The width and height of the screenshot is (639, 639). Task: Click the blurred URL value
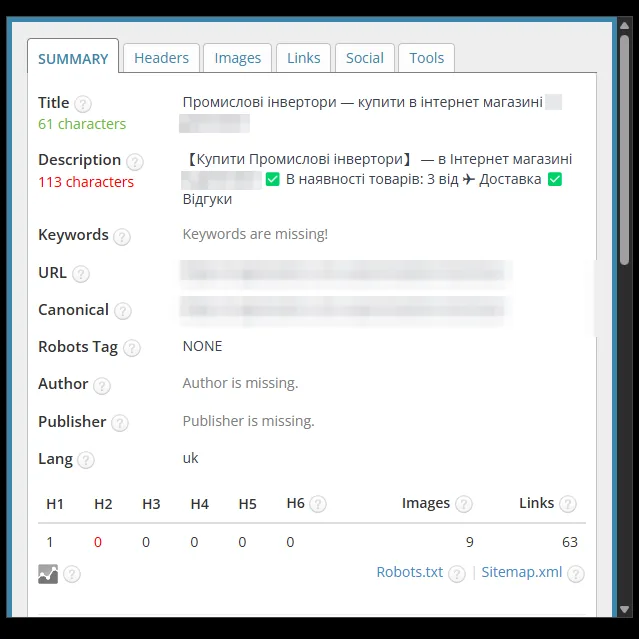pos(346,274)
